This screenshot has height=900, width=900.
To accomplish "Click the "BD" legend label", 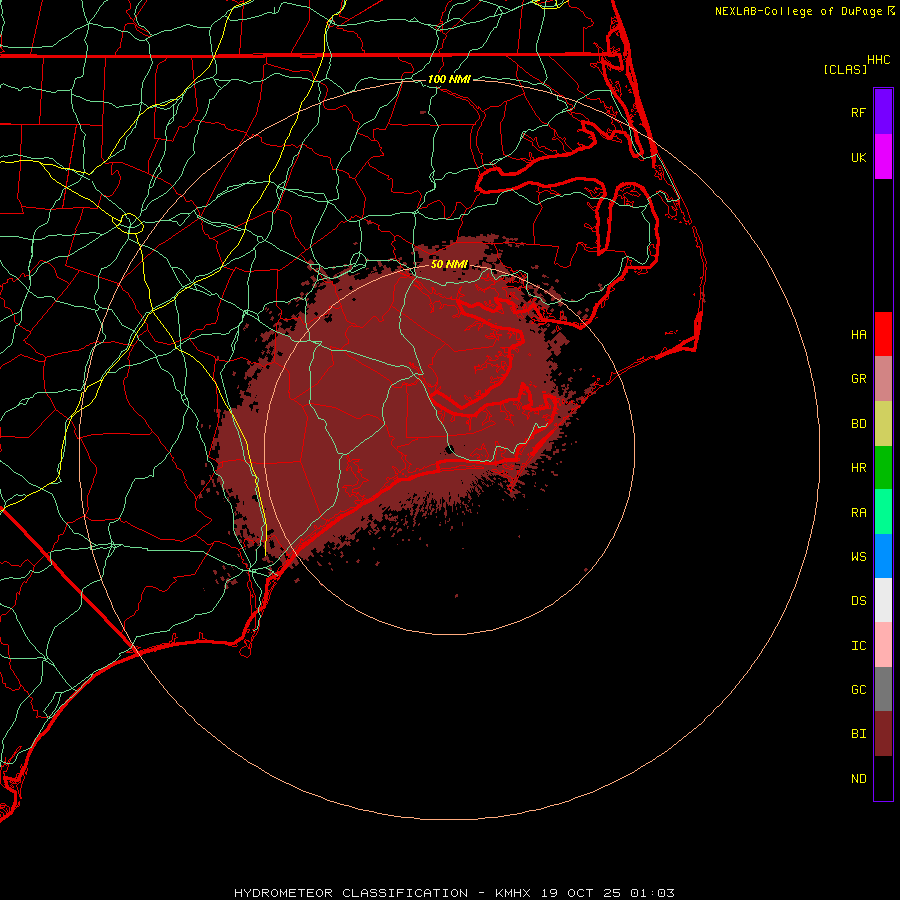I will coord(859,424).
